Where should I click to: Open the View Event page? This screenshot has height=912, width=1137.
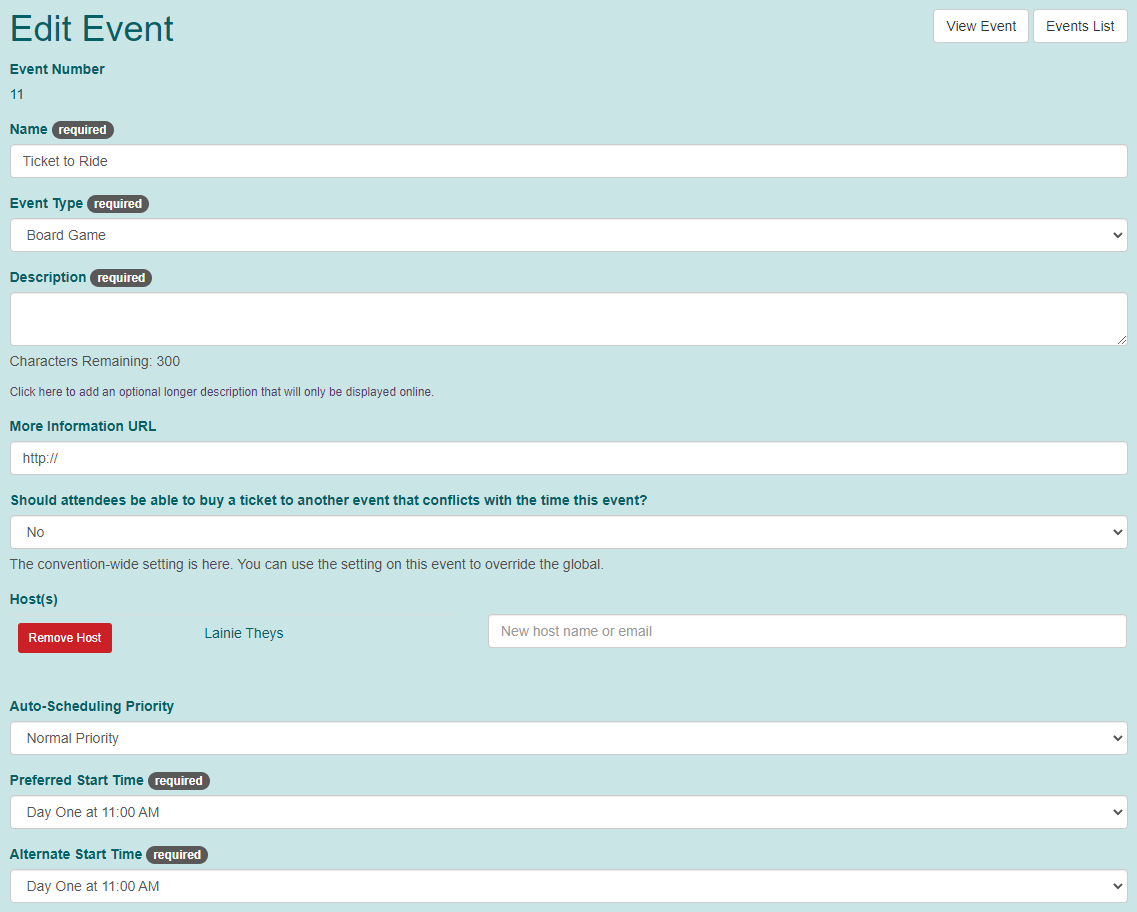coord(980,26)
